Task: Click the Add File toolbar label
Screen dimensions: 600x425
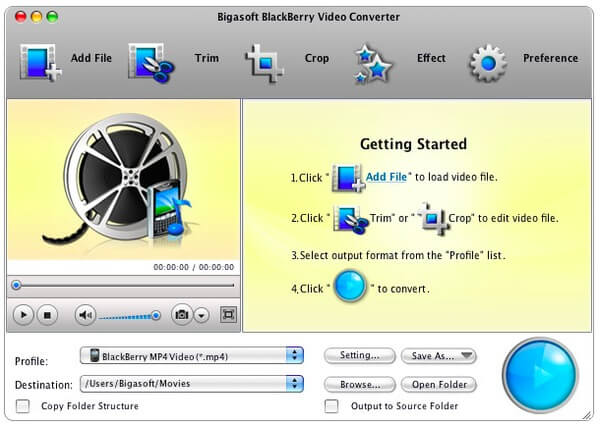Action: coord(91,58)
